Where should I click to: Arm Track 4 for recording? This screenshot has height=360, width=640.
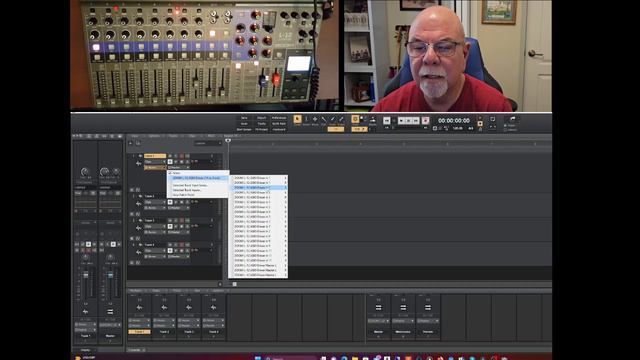[x=182, y=244]
